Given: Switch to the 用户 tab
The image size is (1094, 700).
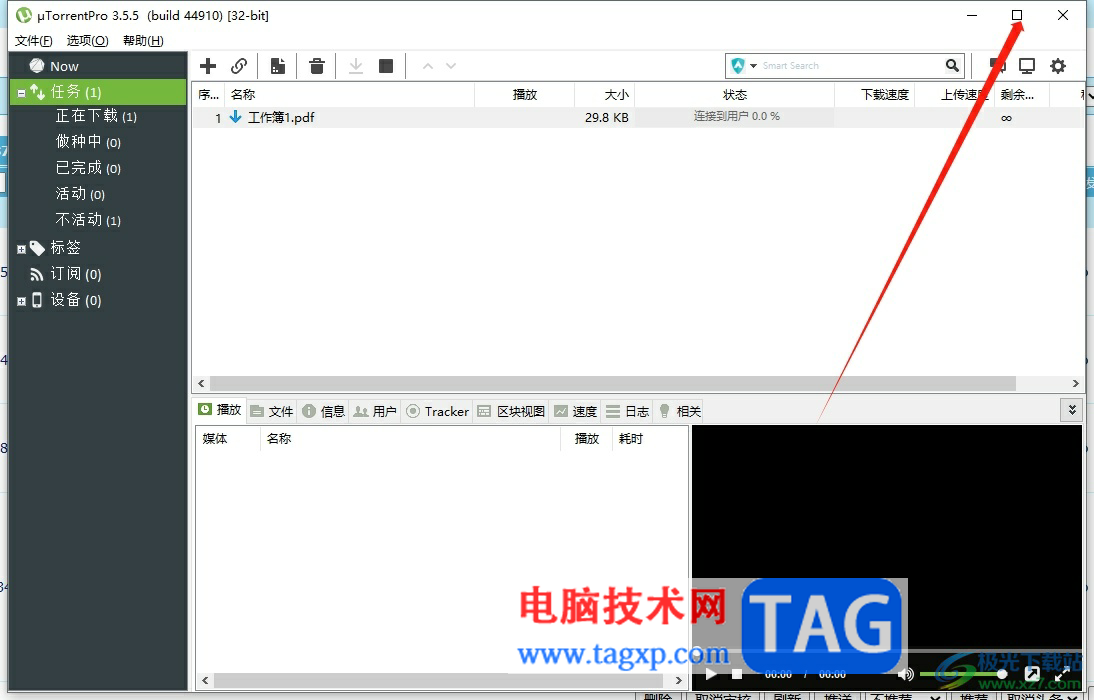Looking at the screenshot, I should (375, 411).
